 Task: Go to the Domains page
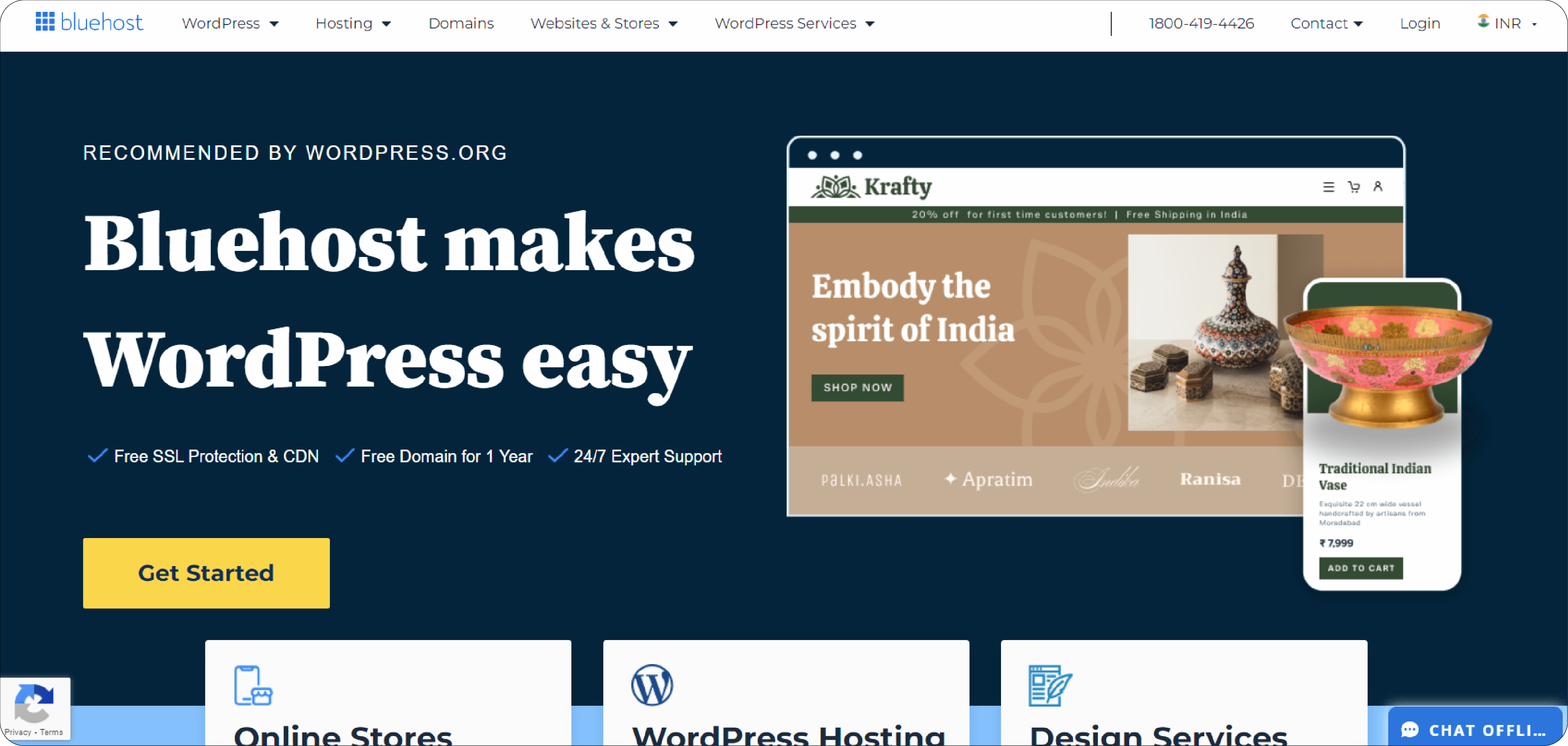(x=461, y=23)
